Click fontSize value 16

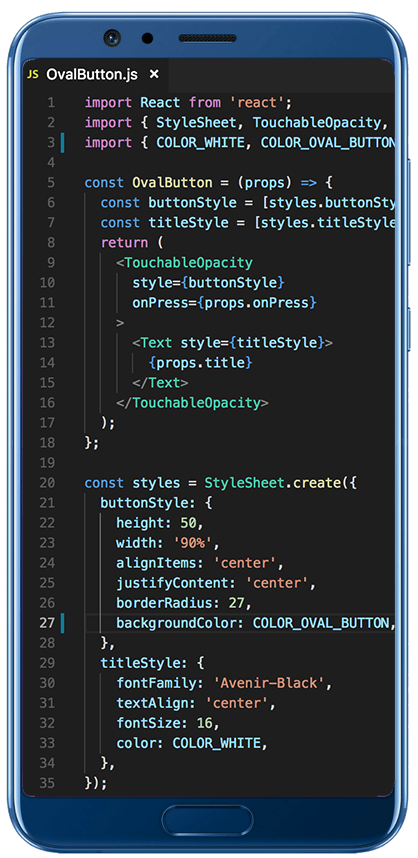click(x=204, y=723)
